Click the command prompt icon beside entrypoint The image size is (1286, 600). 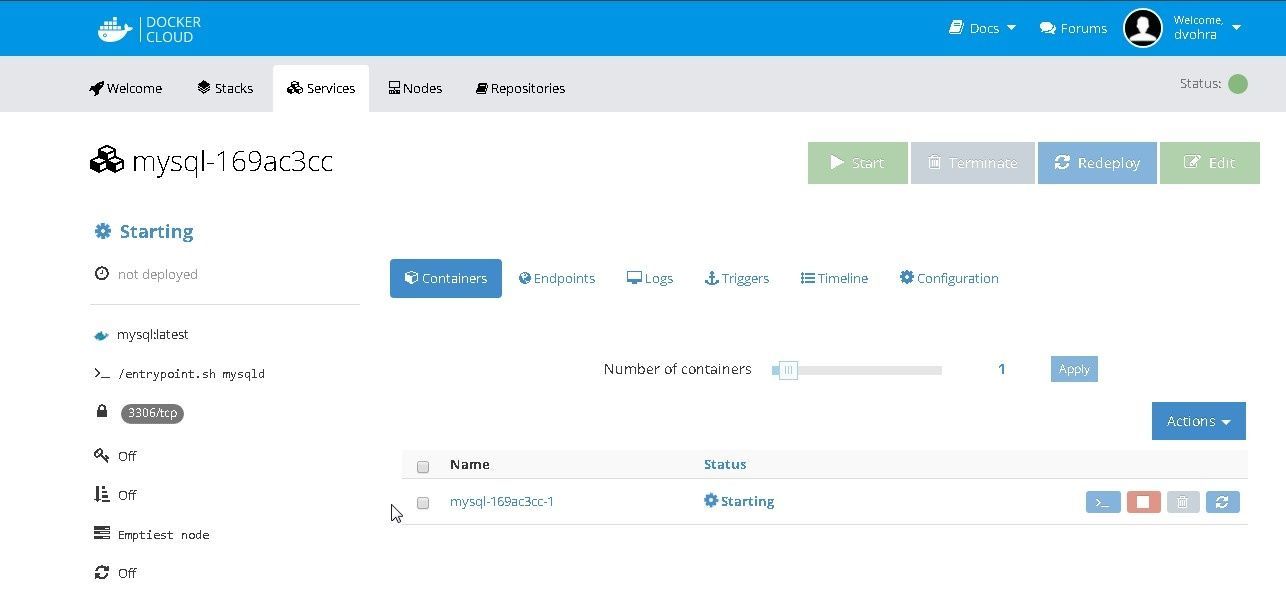tap(101, 373)
